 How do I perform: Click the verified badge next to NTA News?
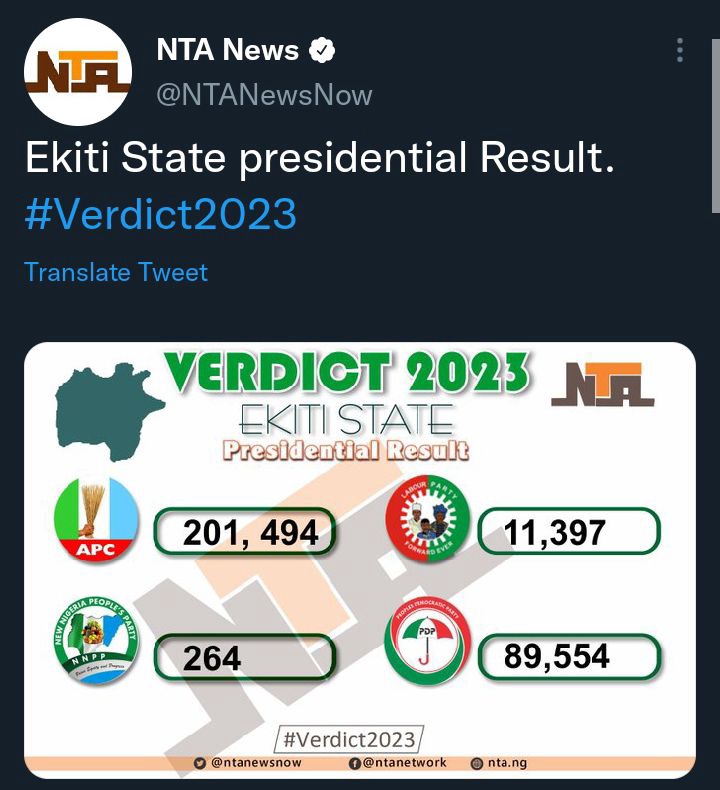[321, 50]
